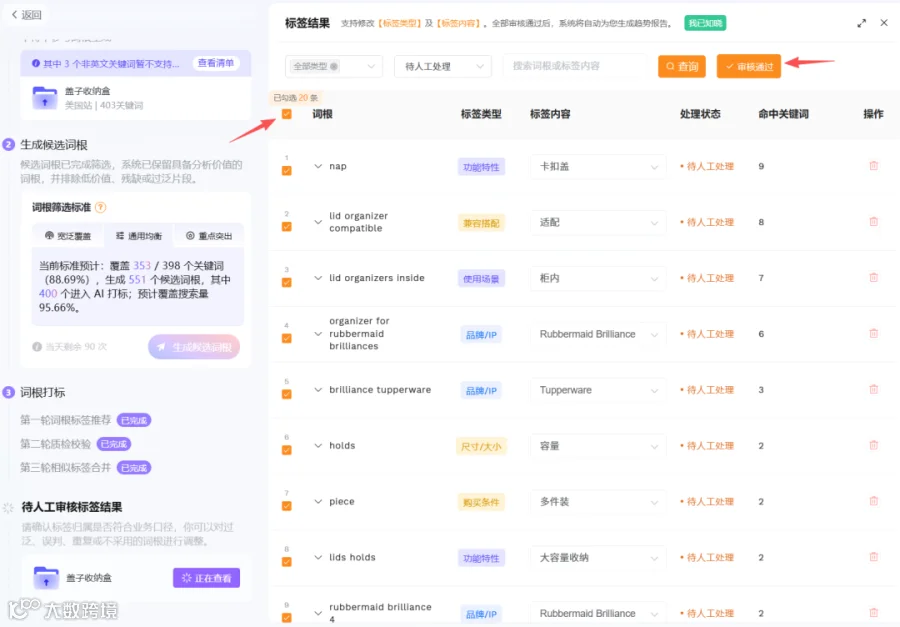This screenshot has width=900, height=627.
Task: Uncheck the organizer for rubbermaid brilliances checkbox
Action: pyautogui.click(x=286, y=338)
